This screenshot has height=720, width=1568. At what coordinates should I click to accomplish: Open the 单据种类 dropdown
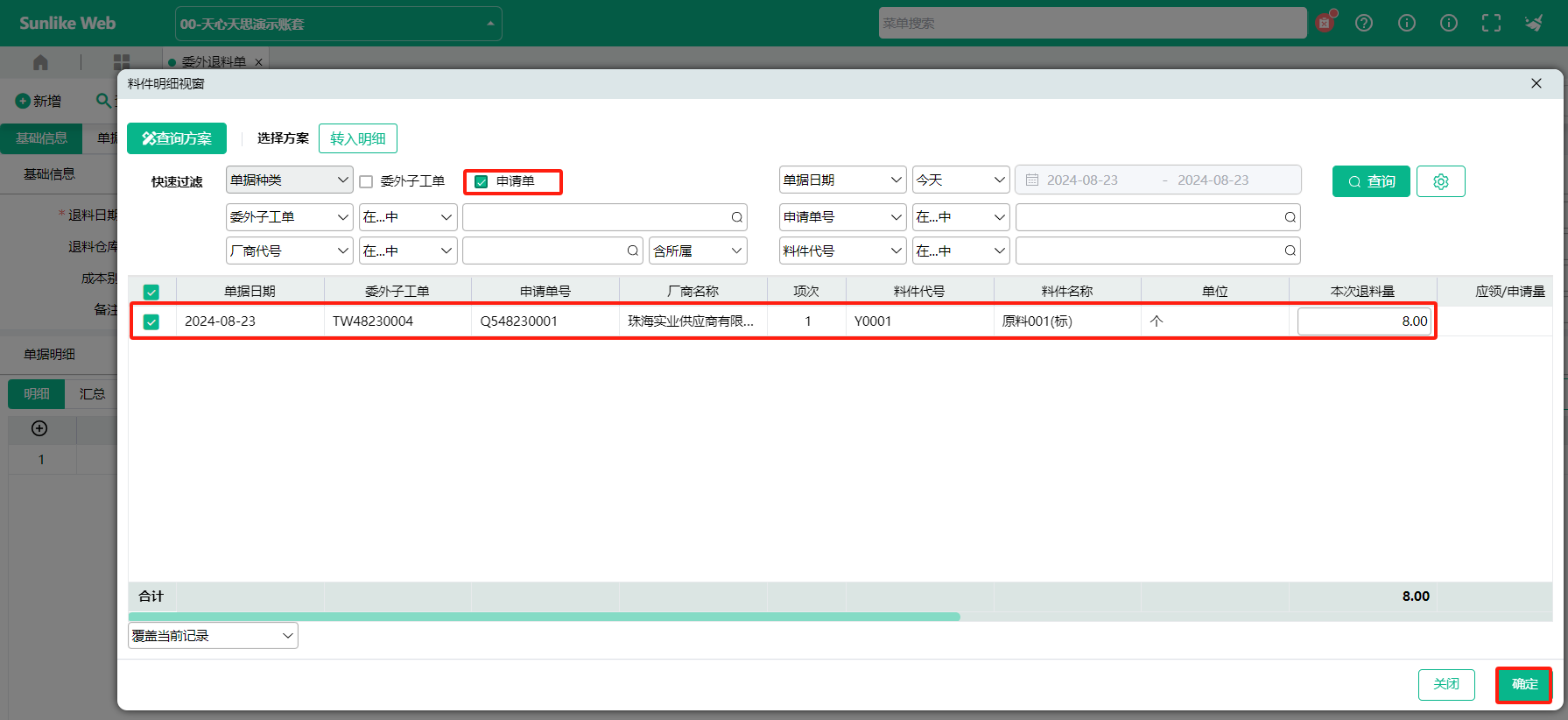(289, 180)
